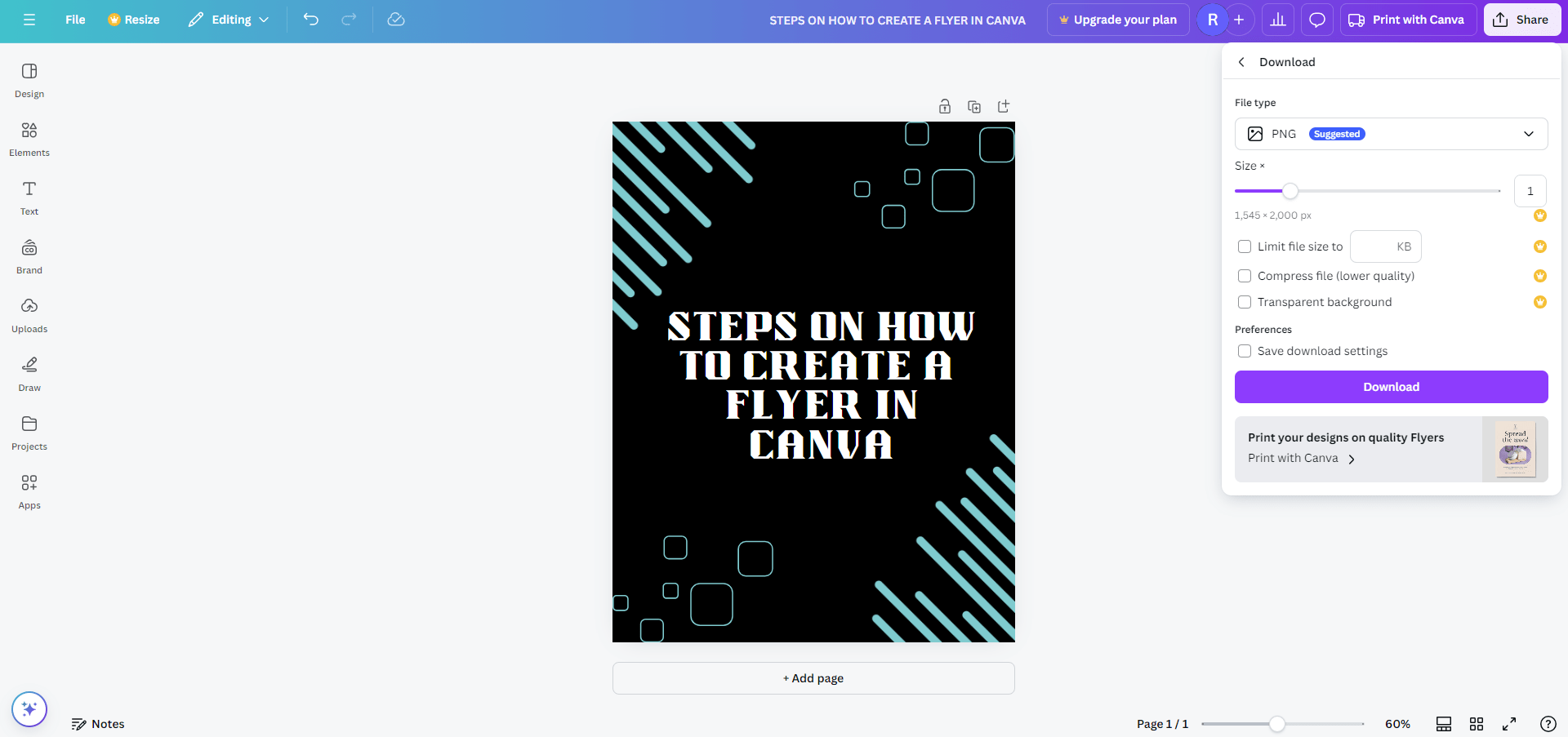The height and width of the screenshot is (737, 1568).
Task: Click Upgrade your plan
Action: tap(1117, 19)
